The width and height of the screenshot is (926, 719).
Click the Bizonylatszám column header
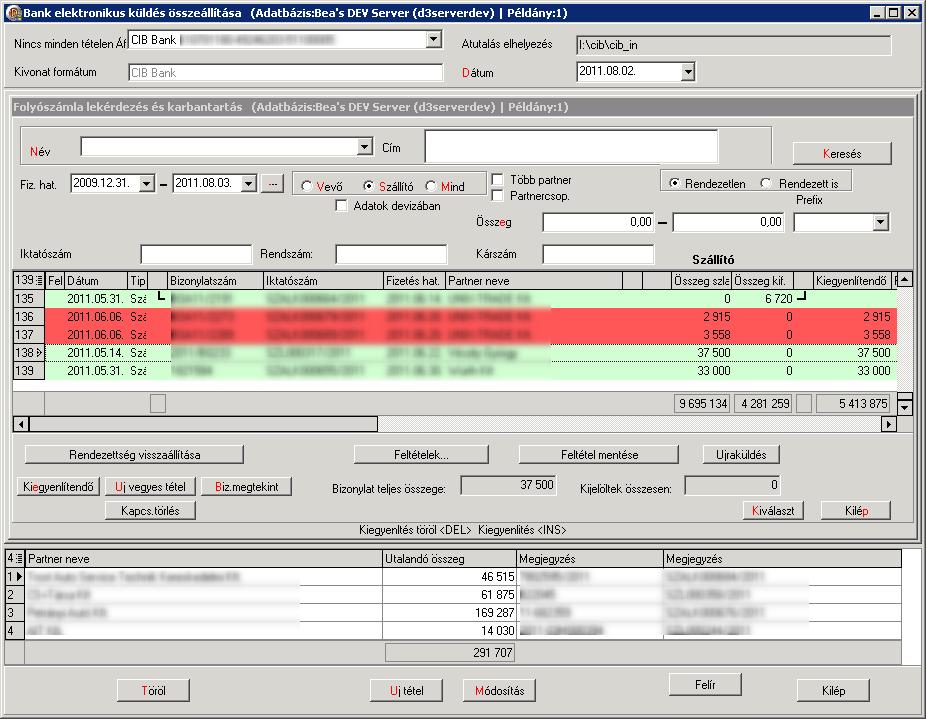(x=216, y=281)
